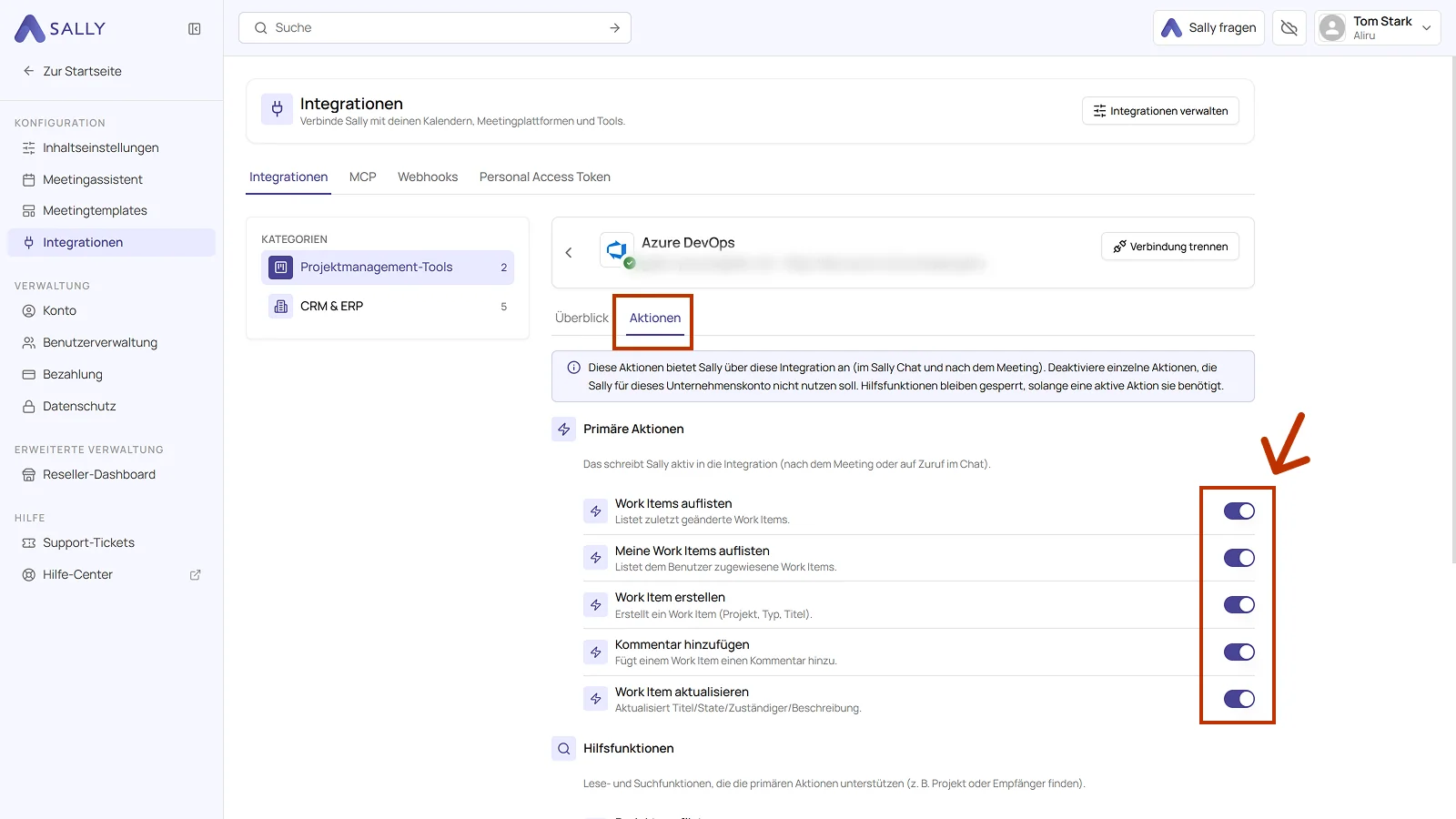Click the lightning icon for Meine Work Items auflisten

coord(596,558)
